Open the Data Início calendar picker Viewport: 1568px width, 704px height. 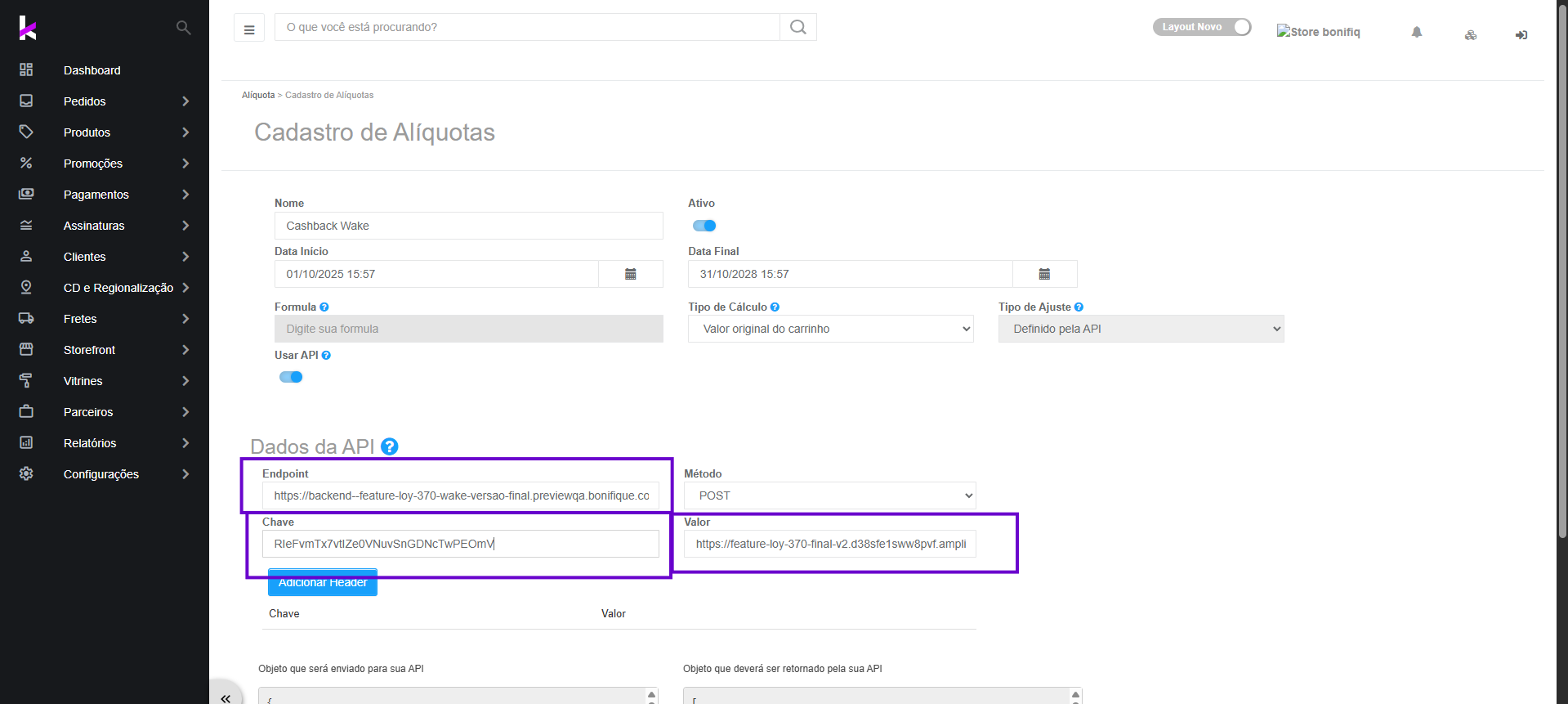[631, 274]
